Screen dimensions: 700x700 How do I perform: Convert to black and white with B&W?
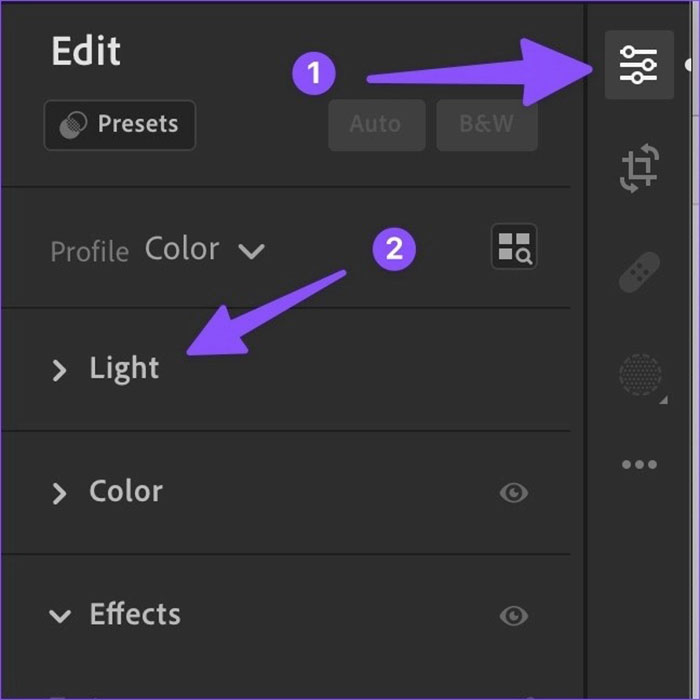click(487, 125)
